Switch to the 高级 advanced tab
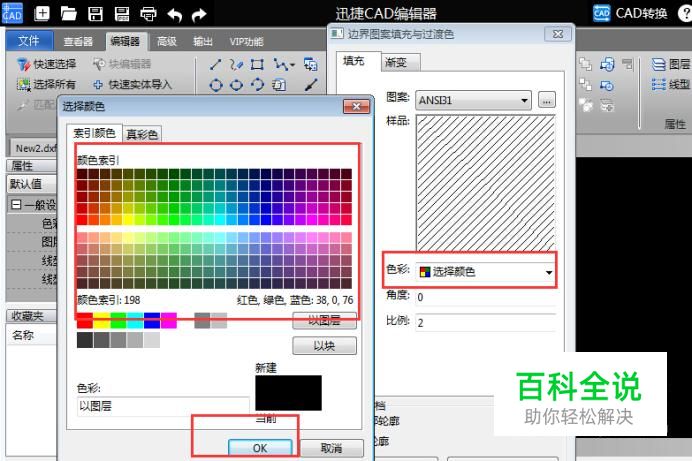692x461 pixels. click(x=167, y=41)
